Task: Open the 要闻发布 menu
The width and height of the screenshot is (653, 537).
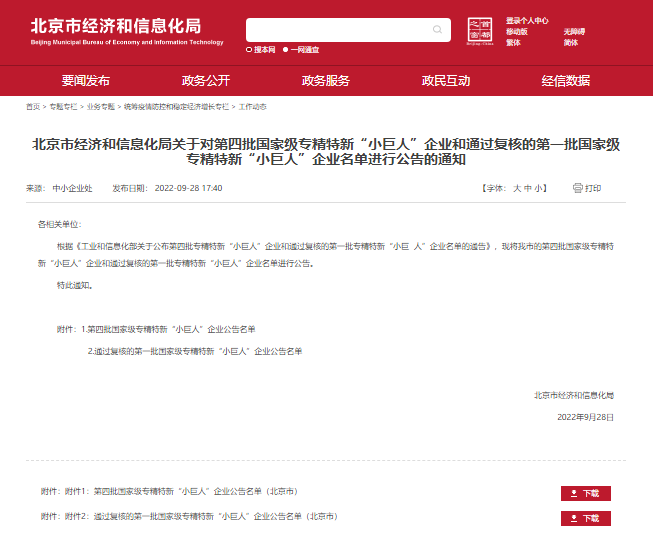Action: 86,81
